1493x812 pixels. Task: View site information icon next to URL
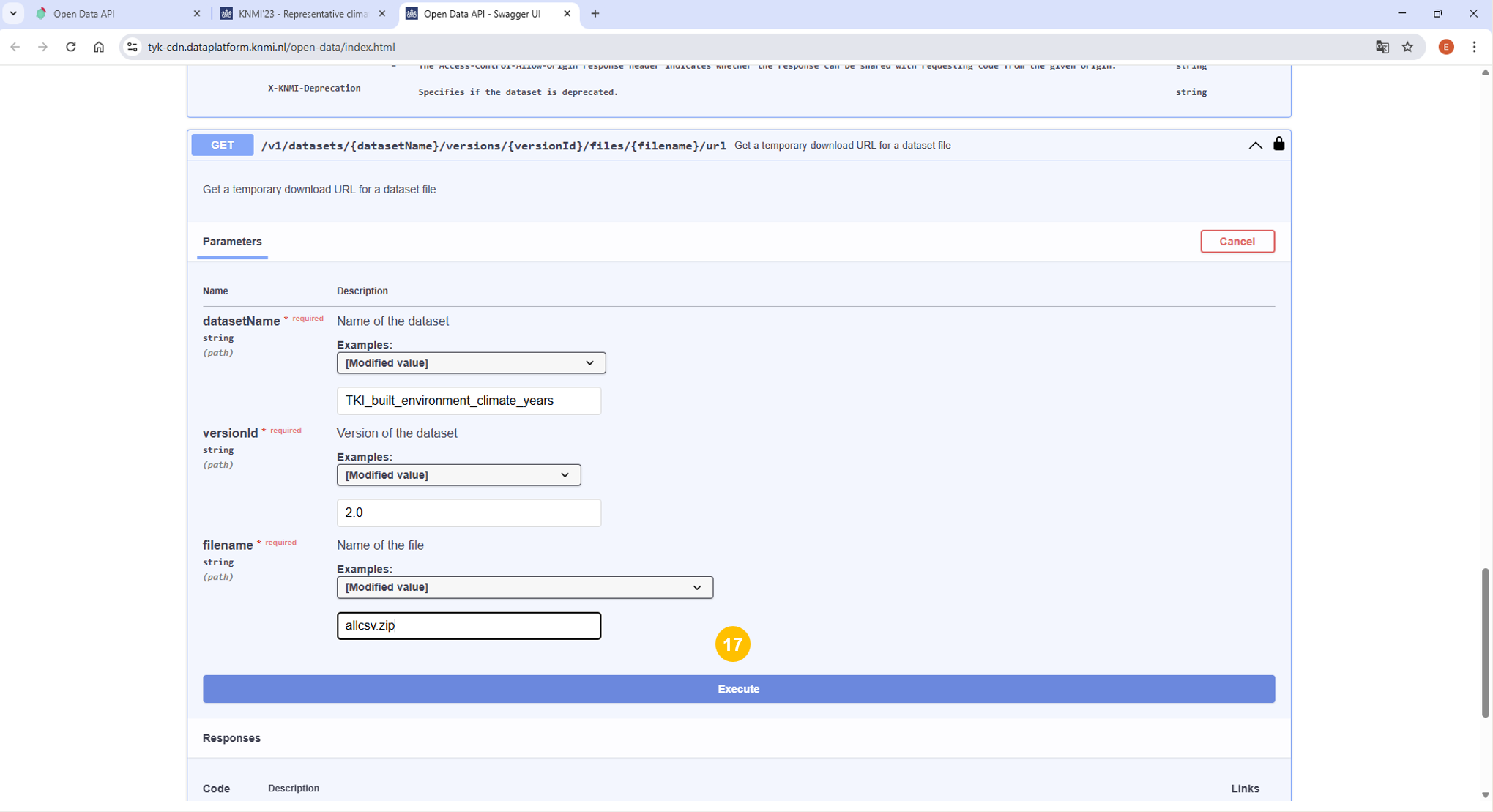pos(132,47)
